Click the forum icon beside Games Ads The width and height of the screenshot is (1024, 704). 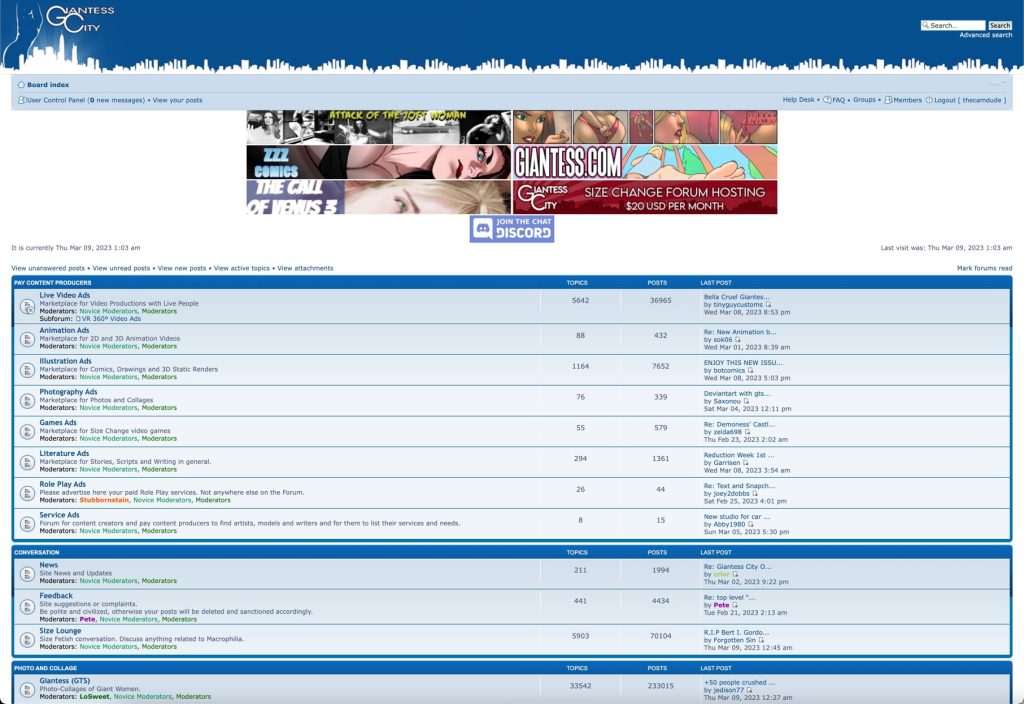click(x=27, y=431)
